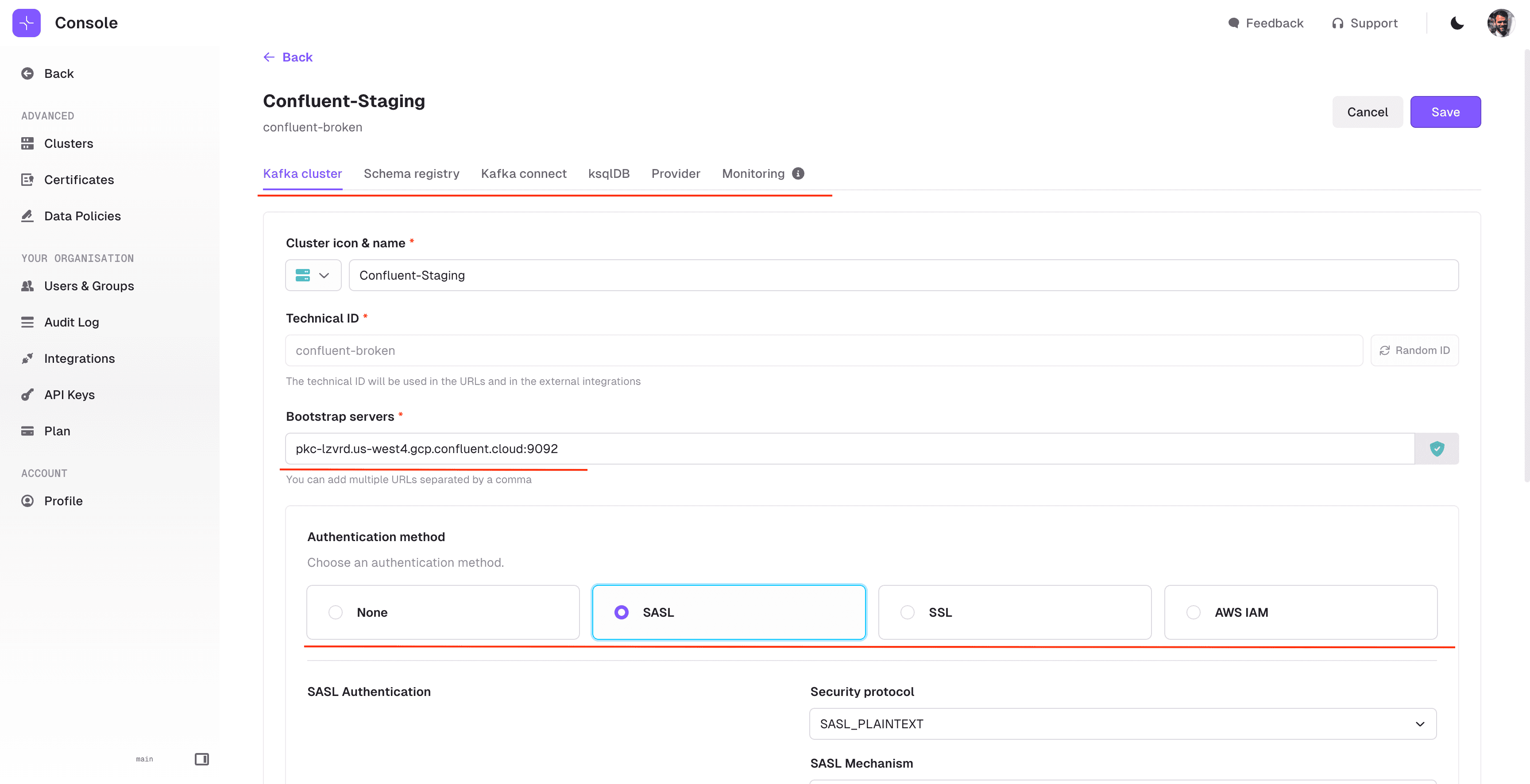
Task: Generate a Random ID
Action: coord(1414,351)
